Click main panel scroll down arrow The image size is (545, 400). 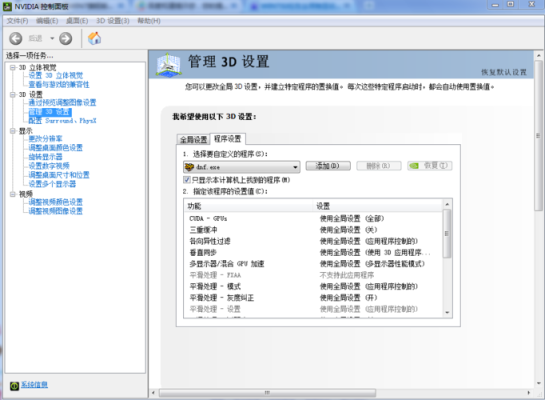click(x=538, y=383)
